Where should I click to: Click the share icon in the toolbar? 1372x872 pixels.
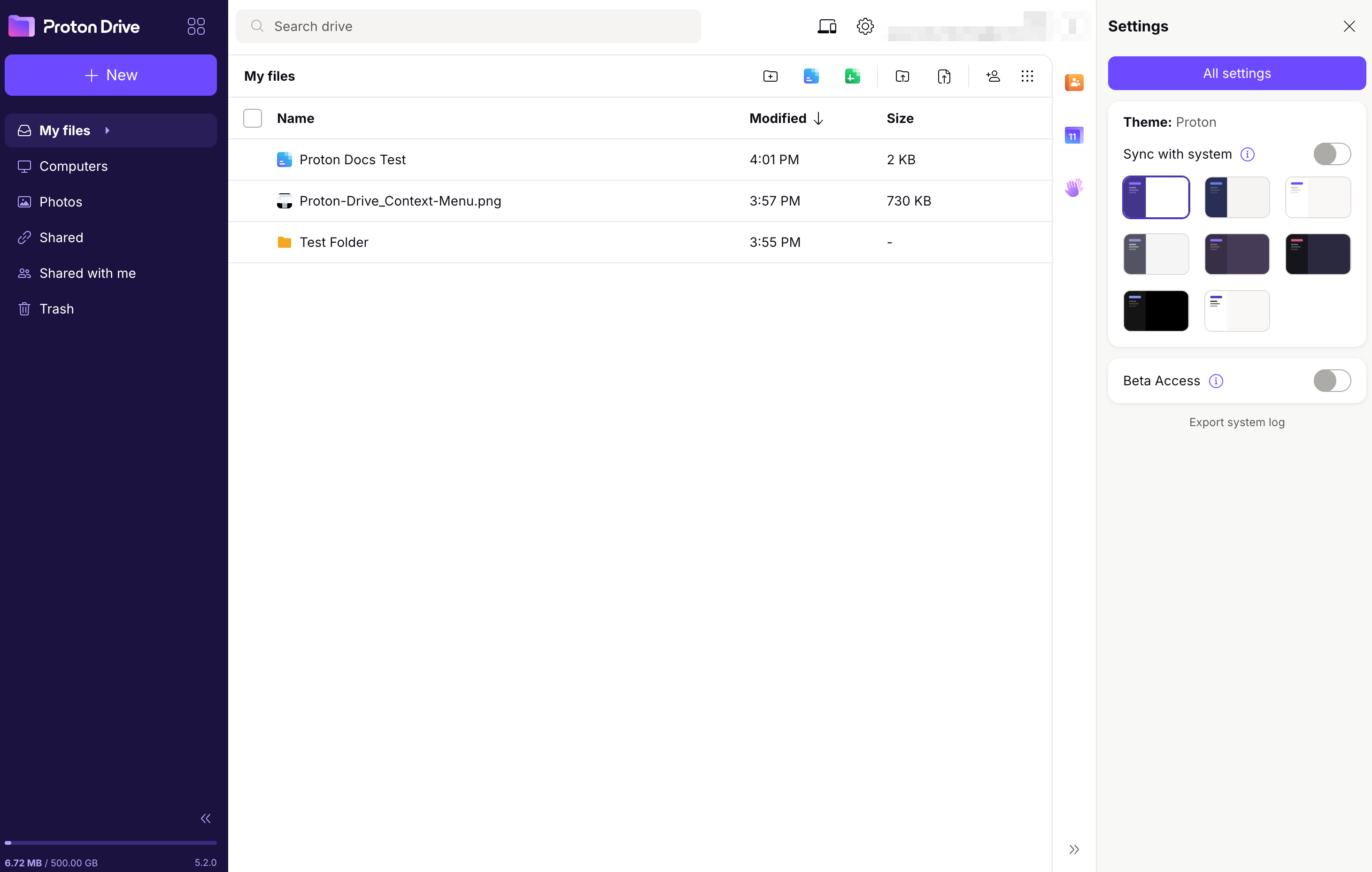coord(993,76)
